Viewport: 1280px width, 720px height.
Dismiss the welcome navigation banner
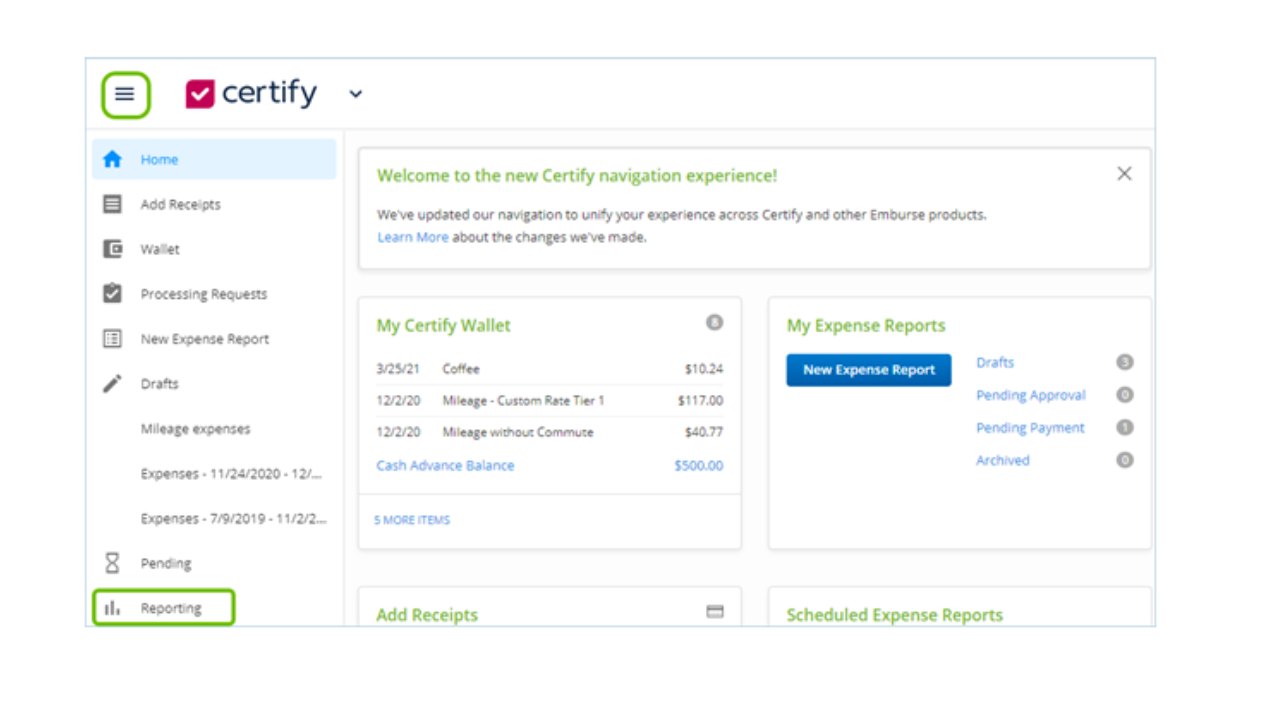1124,174
